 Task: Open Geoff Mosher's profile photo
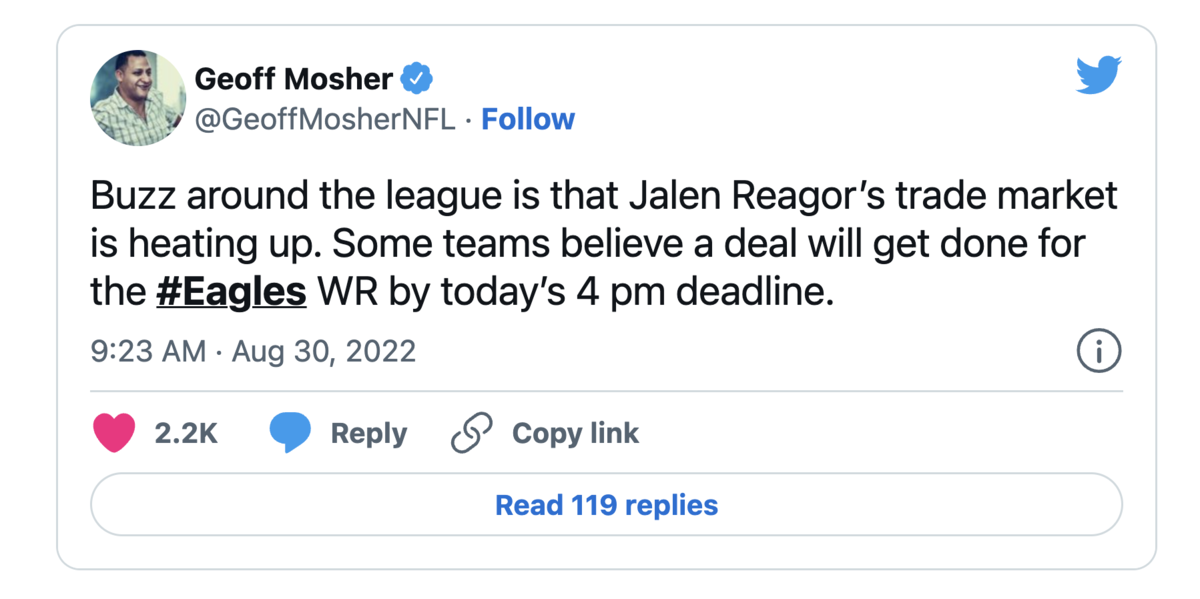[x=138, y=98]
